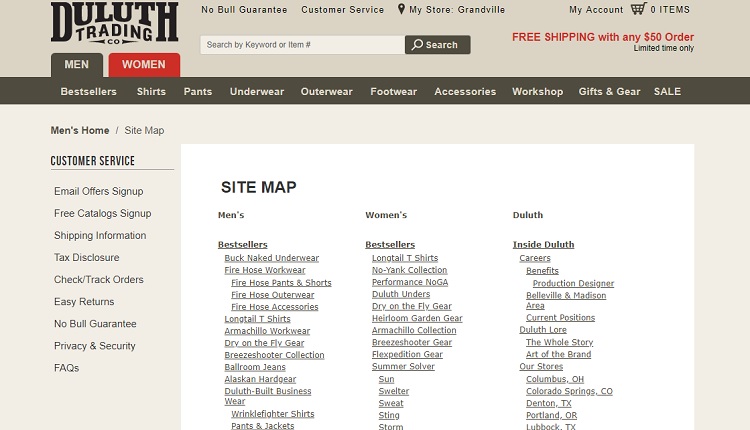750x430 pixels.
Task: Open Fire Hose Pants & Shorts link
Action: click(281, 283)
